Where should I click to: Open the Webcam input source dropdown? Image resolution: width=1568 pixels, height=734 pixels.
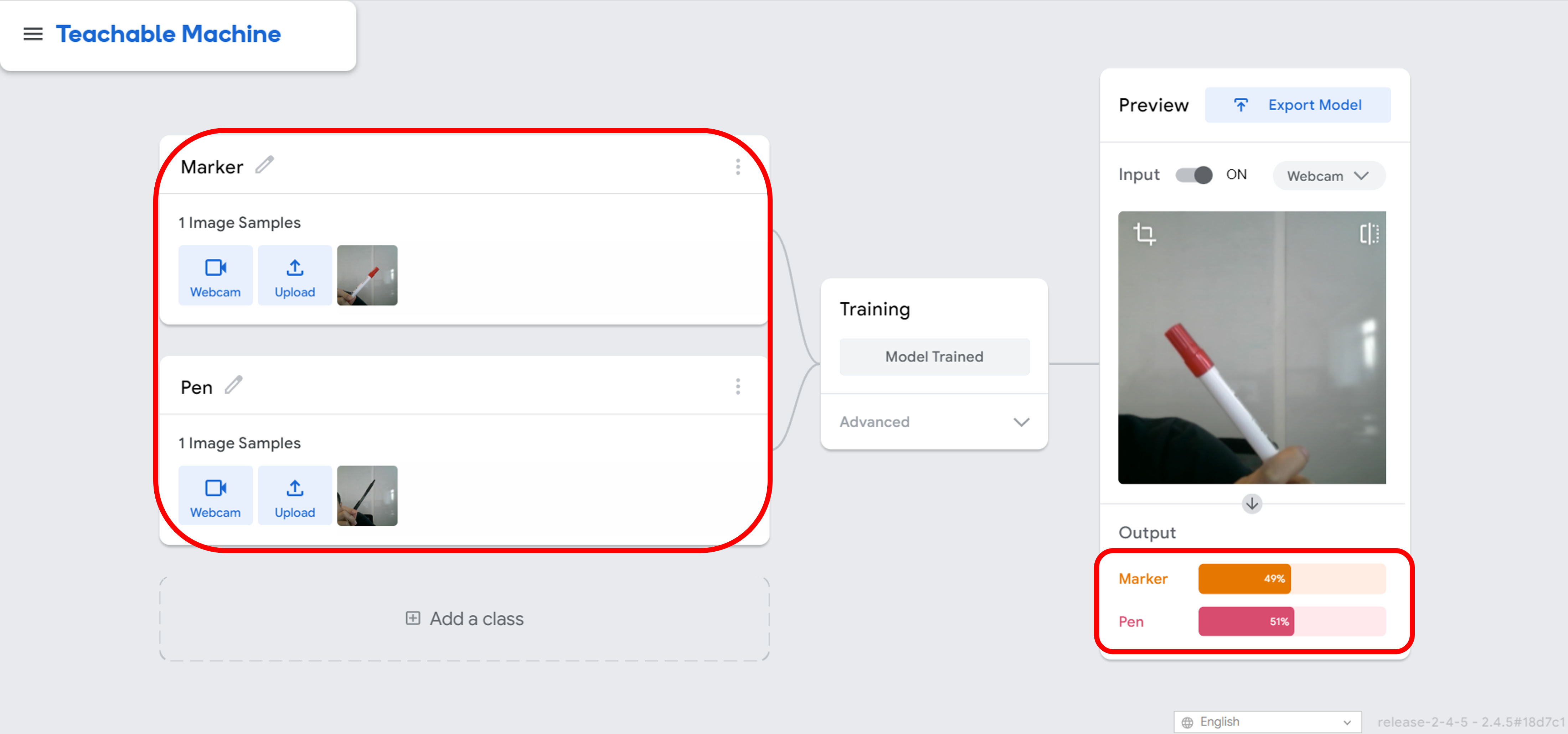1328,176
